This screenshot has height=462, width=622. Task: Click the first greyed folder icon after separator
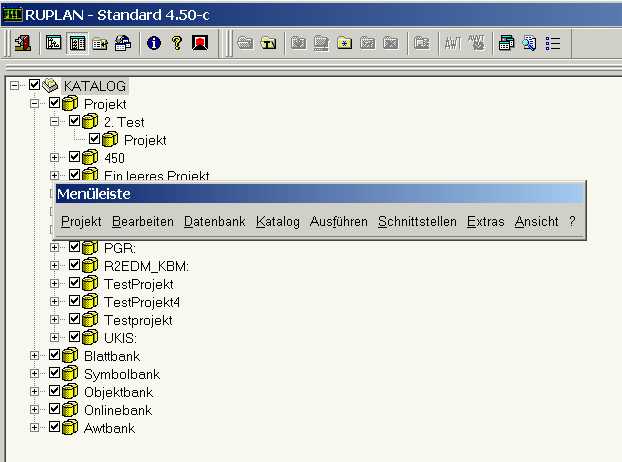[298, 43]
